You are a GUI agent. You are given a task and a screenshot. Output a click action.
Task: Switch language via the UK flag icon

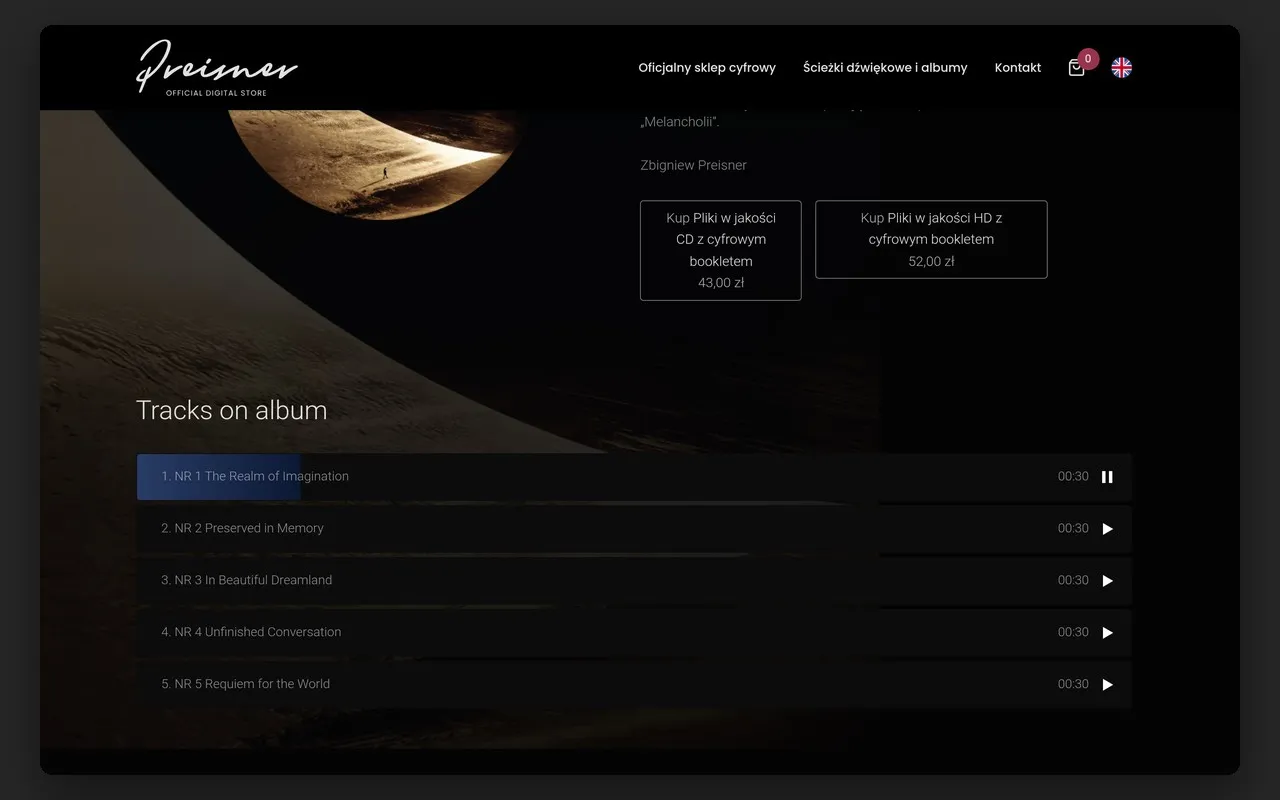(x=1122, y=67)
